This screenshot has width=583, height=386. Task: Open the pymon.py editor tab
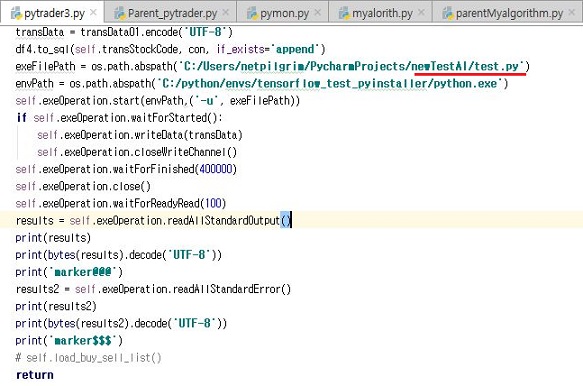coord(283,13)
